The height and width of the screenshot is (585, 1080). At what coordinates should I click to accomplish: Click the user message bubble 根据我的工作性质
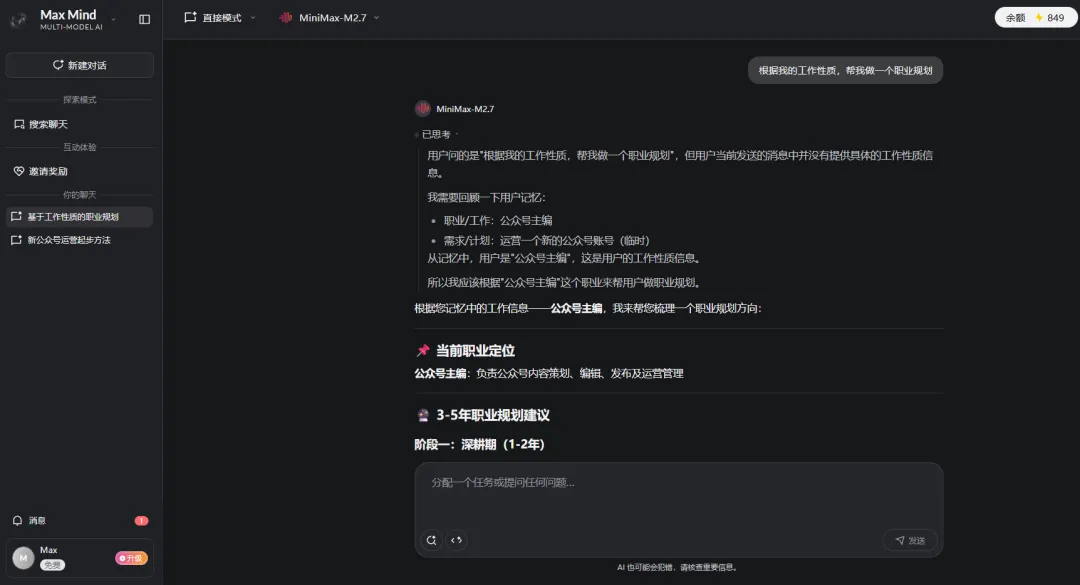point(845,70)
